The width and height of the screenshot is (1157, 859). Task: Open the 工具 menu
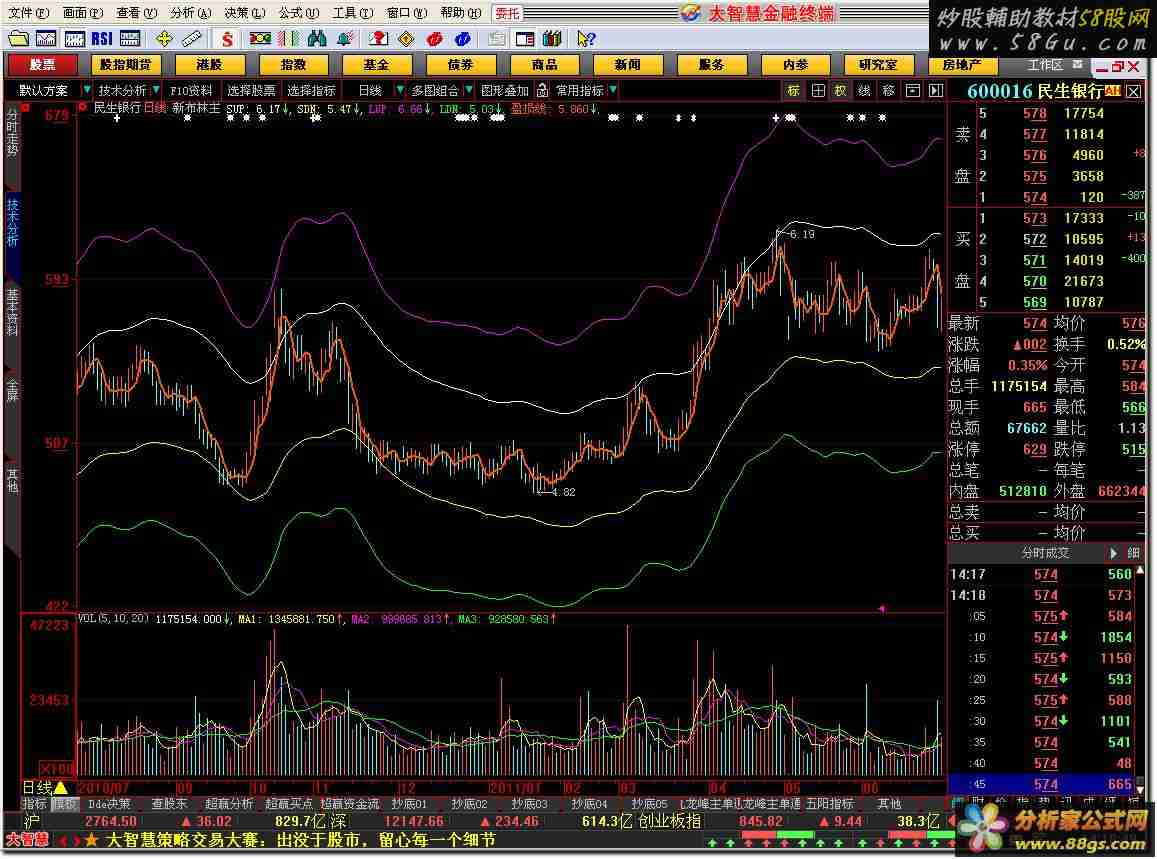click(x=353, y=13)
